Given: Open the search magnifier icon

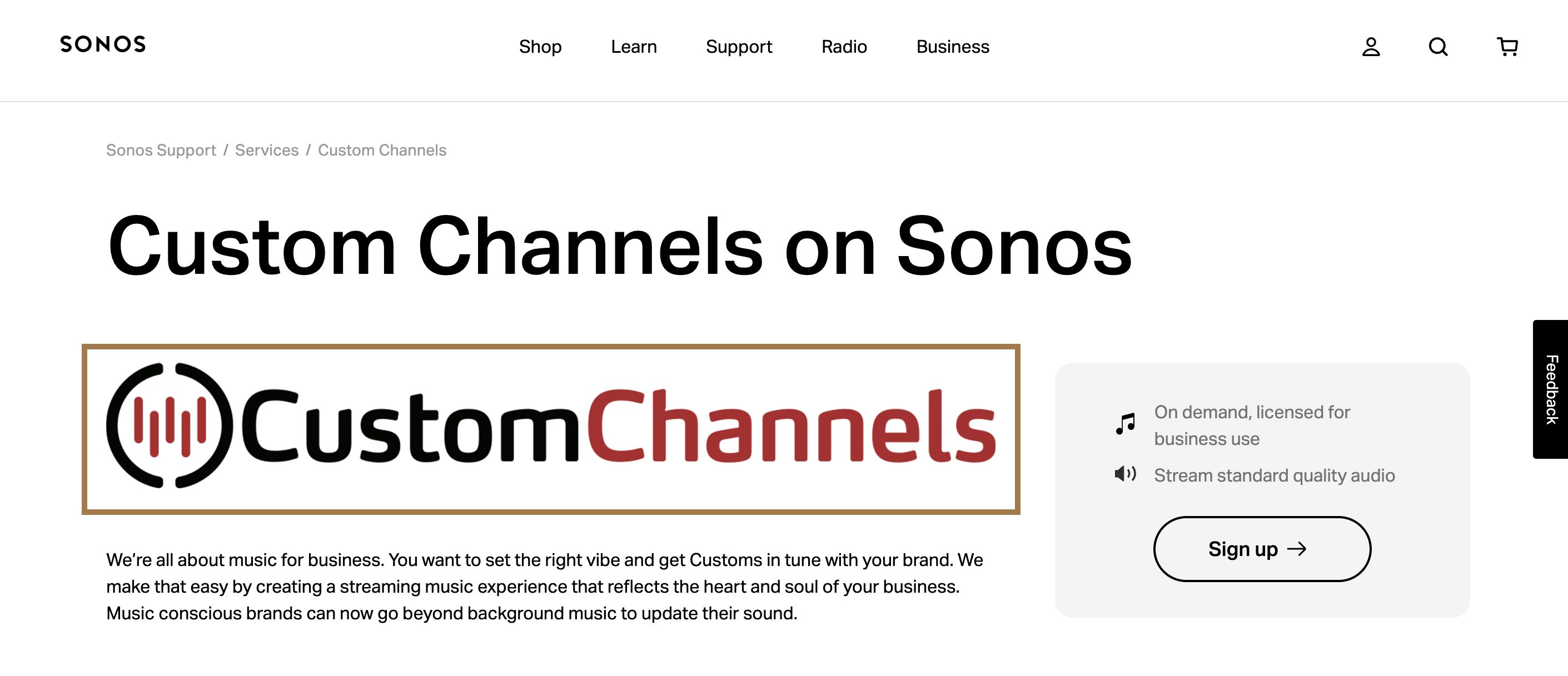Looking at the screenshot, I should coord(1438,47).
